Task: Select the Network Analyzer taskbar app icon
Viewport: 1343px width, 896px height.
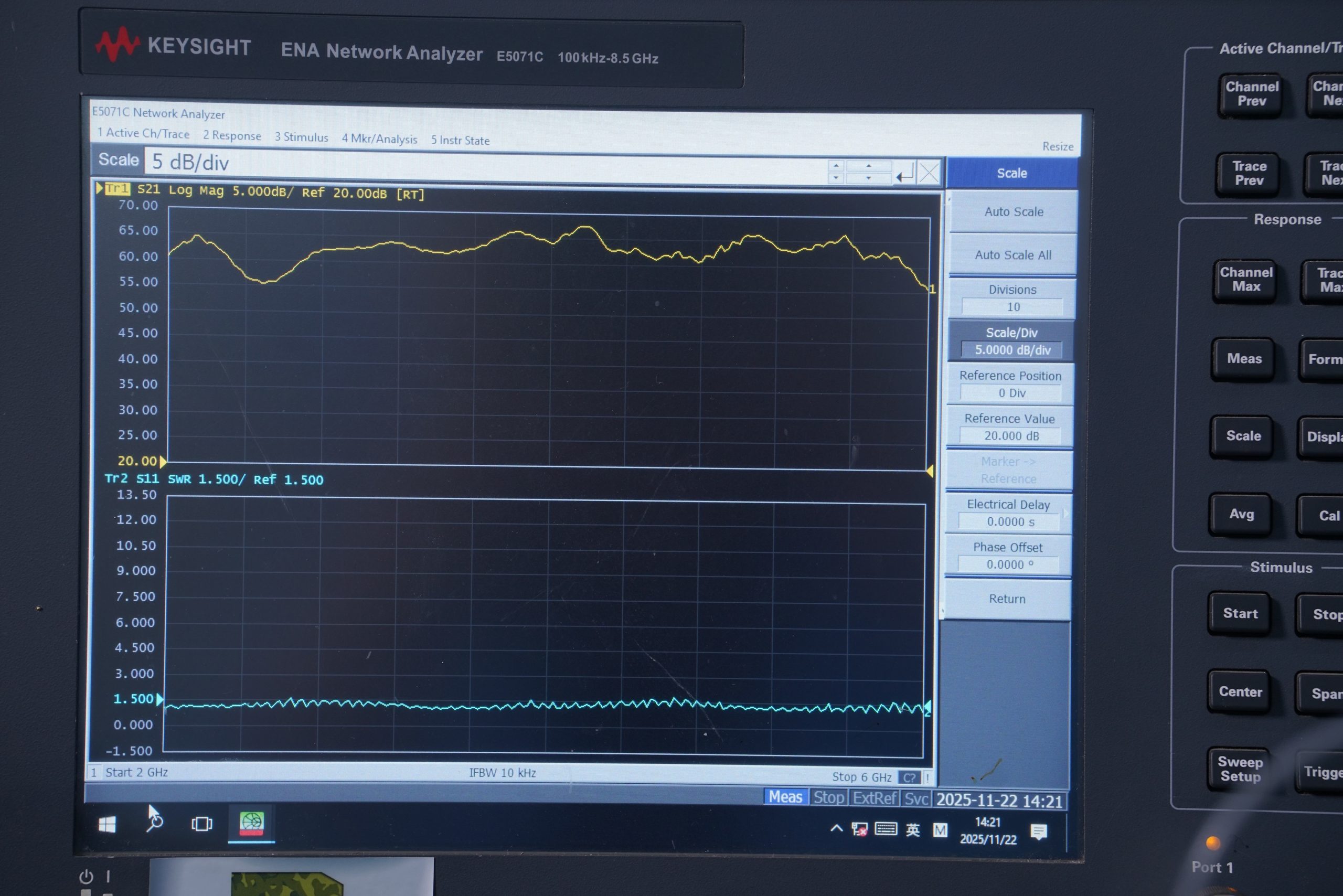Action: pos(251,824)
